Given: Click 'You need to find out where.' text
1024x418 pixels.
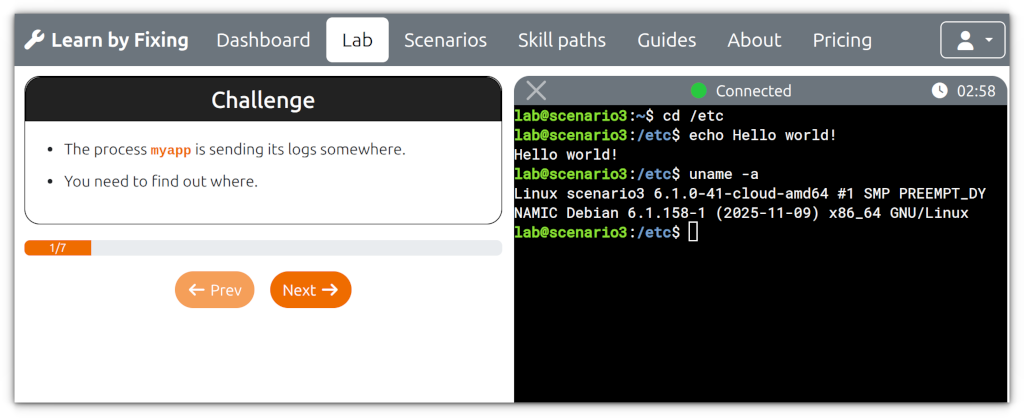Looking at the screenshot, I should (161, 182).
